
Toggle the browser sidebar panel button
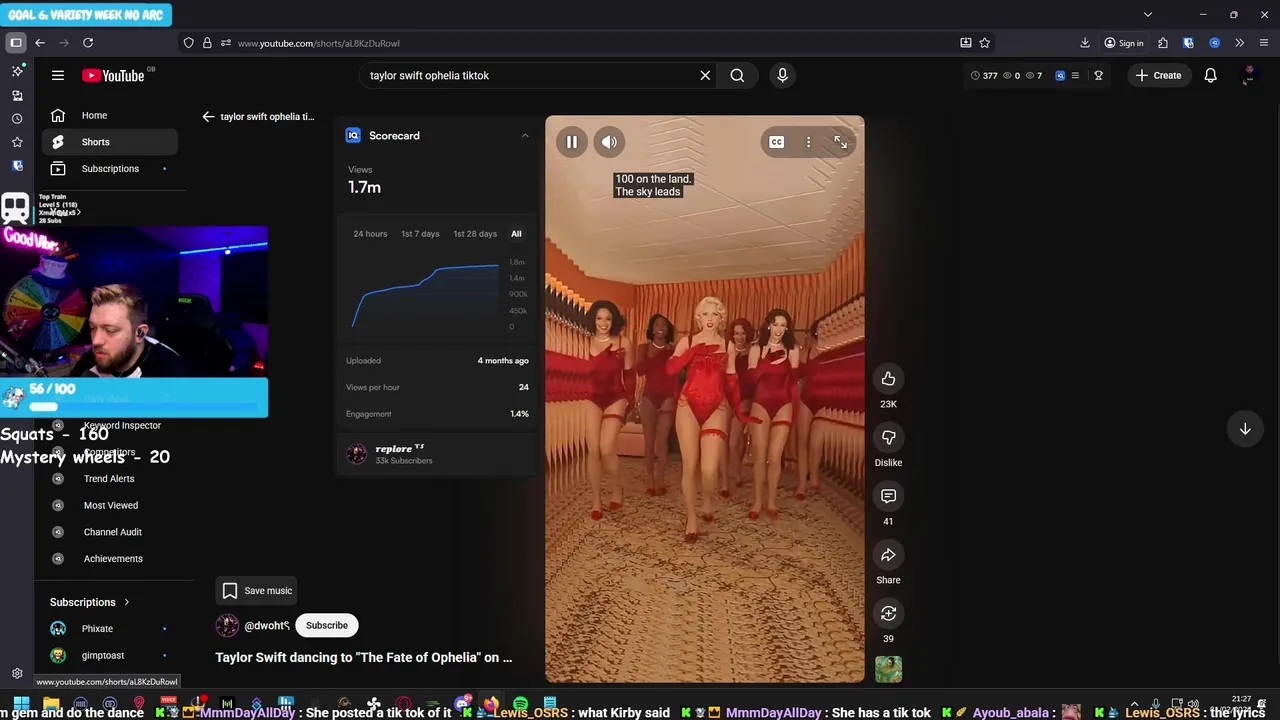(16, 43)
